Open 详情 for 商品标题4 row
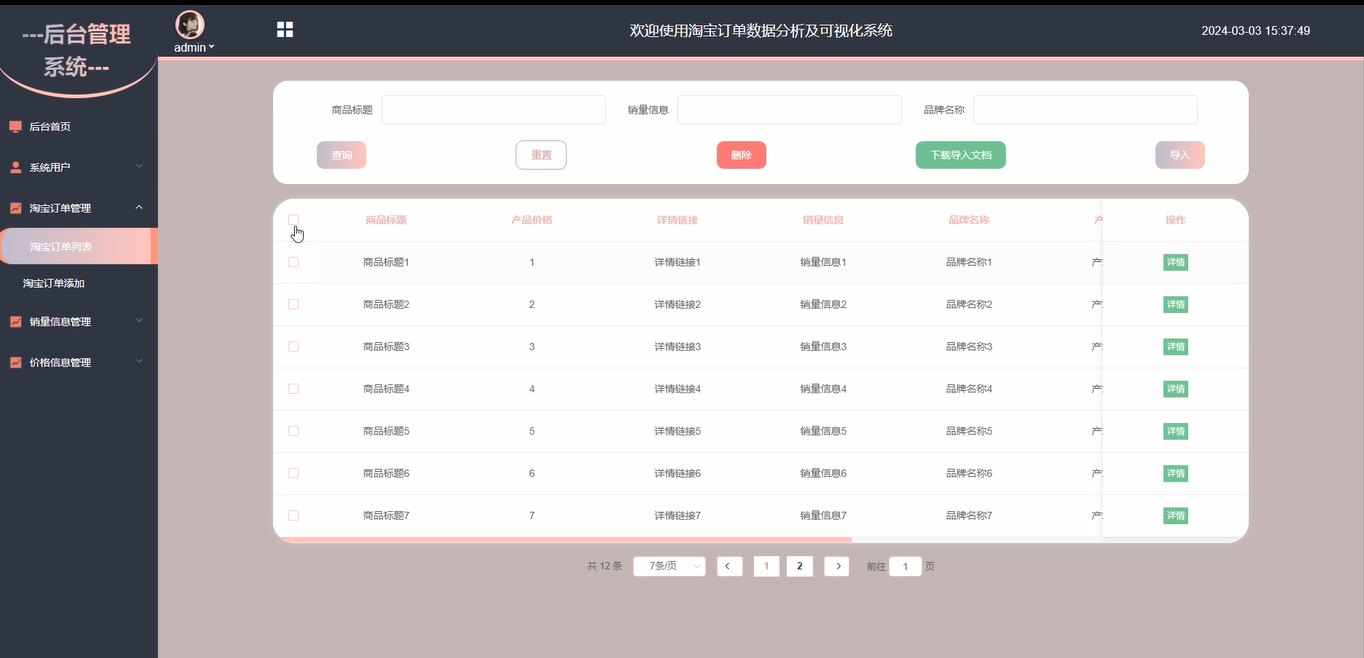Image resolution: width=1364 pixels, height=658 pixels. point(1175,388)
